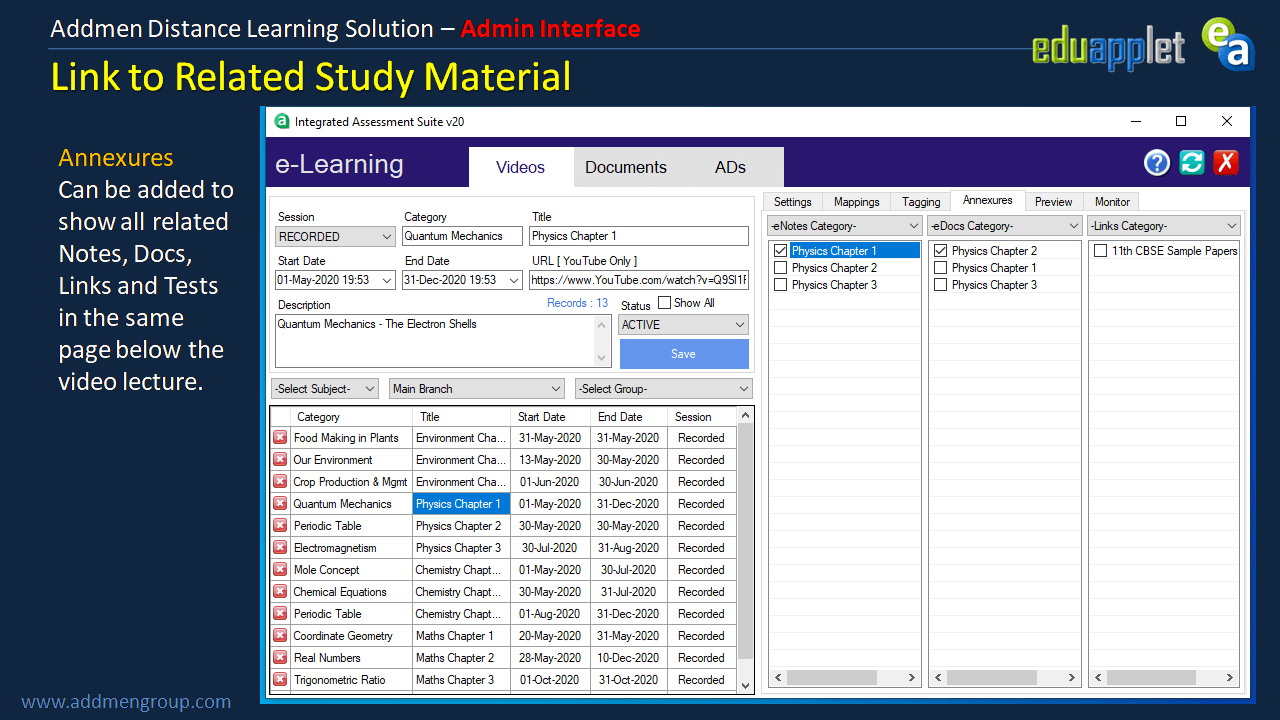Check eDocs Physics Chapter 3
This screenshot has height=720, width=1280.
941,285
